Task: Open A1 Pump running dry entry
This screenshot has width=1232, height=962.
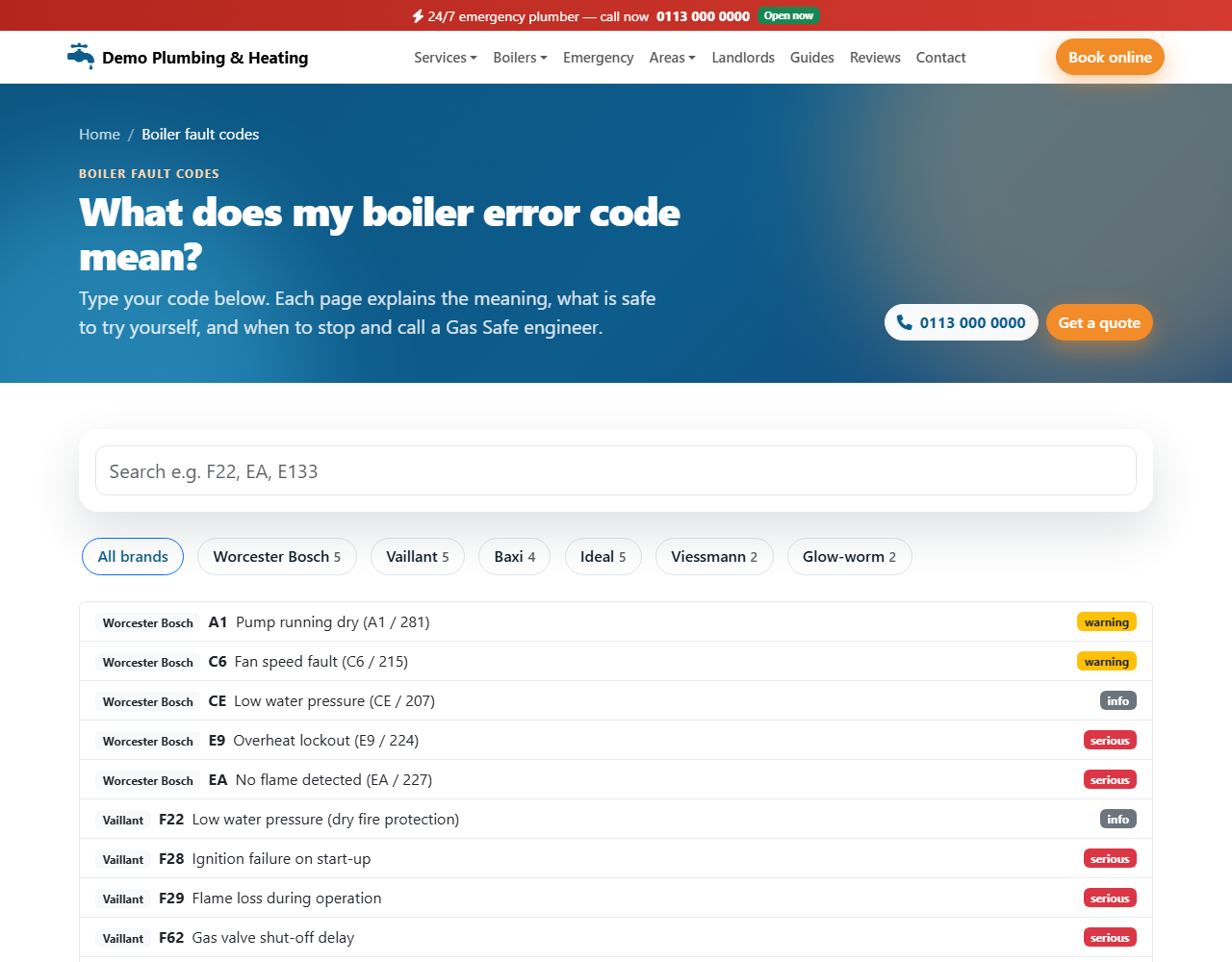Action: 616,622
